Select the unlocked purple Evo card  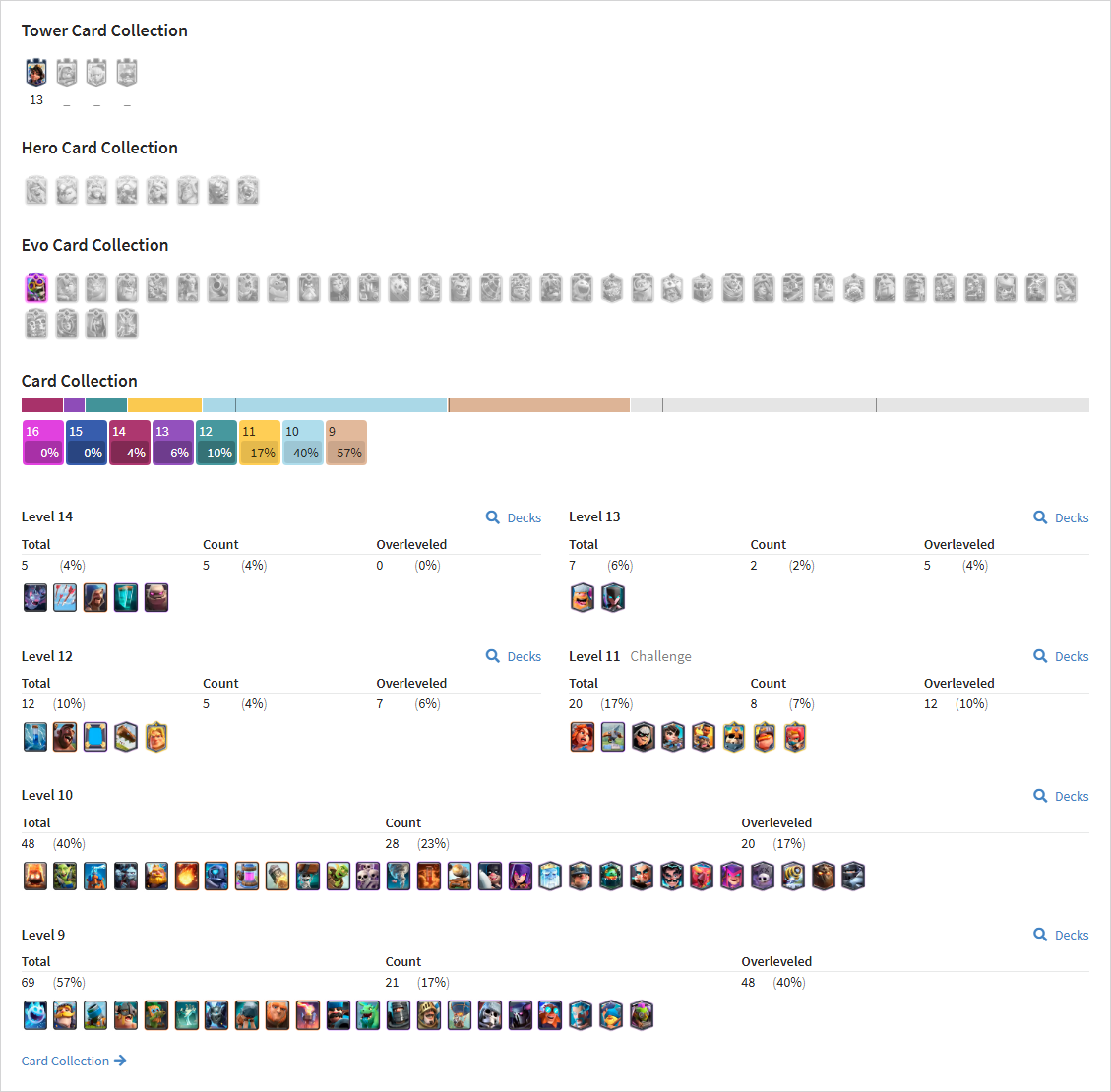(36, 288)
